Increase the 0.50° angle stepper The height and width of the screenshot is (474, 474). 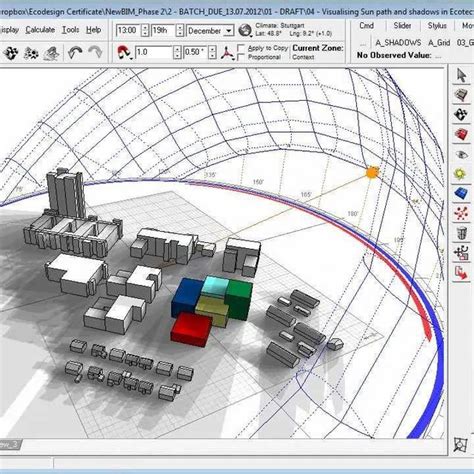(x=212, y=49)
